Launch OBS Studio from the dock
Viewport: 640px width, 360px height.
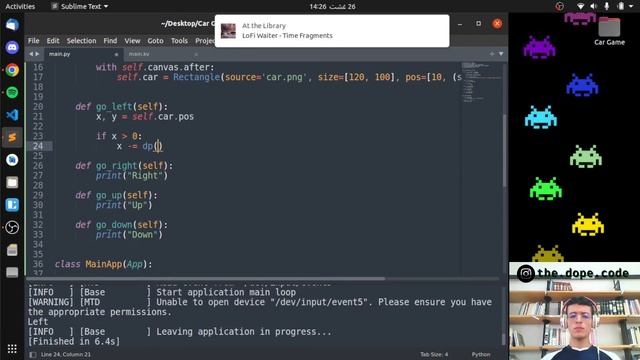pyautogui.click(x=12, y=227)
